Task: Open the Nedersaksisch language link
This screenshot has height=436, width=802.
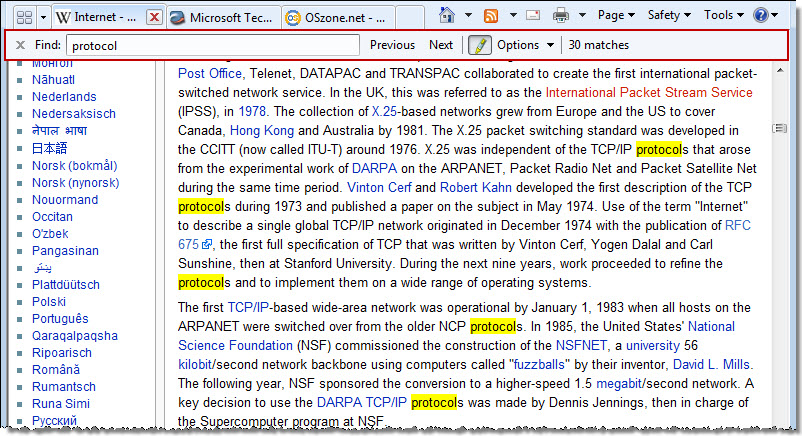Action: pos(74,114)
